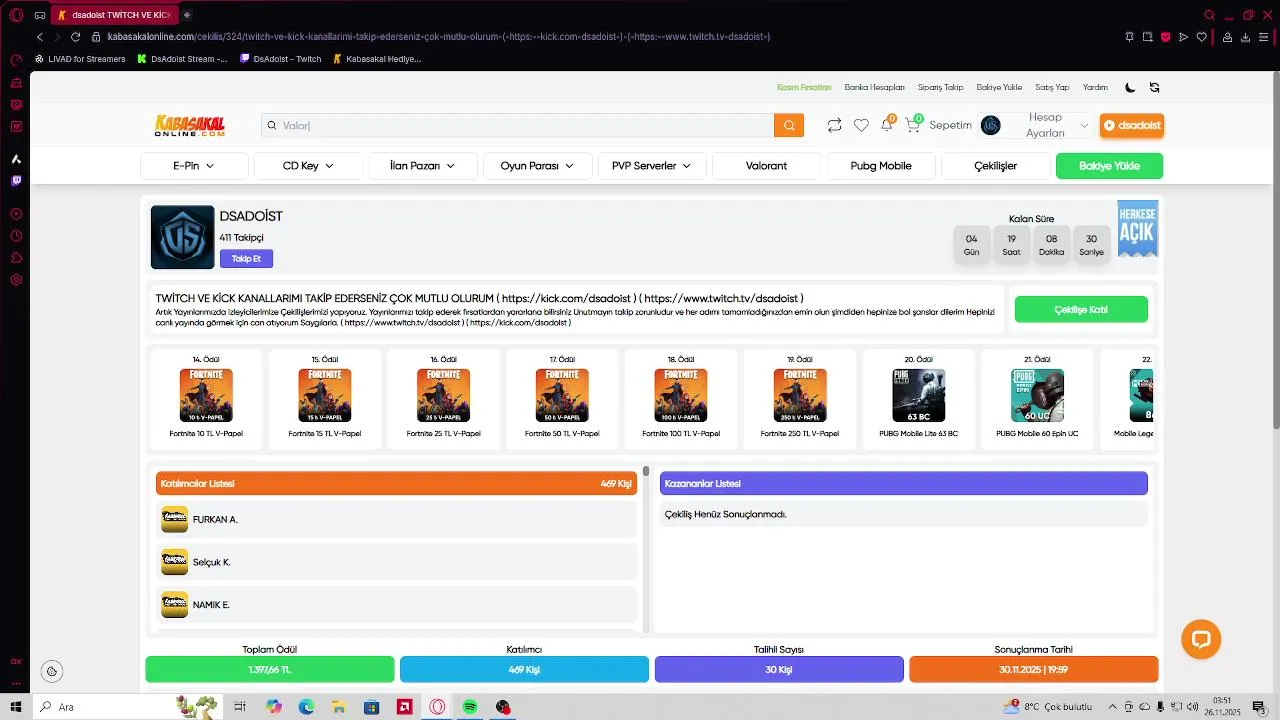Select PUBG Mobile 60 Epin UC prize
1280x720 pixels.
point(1037,398)
